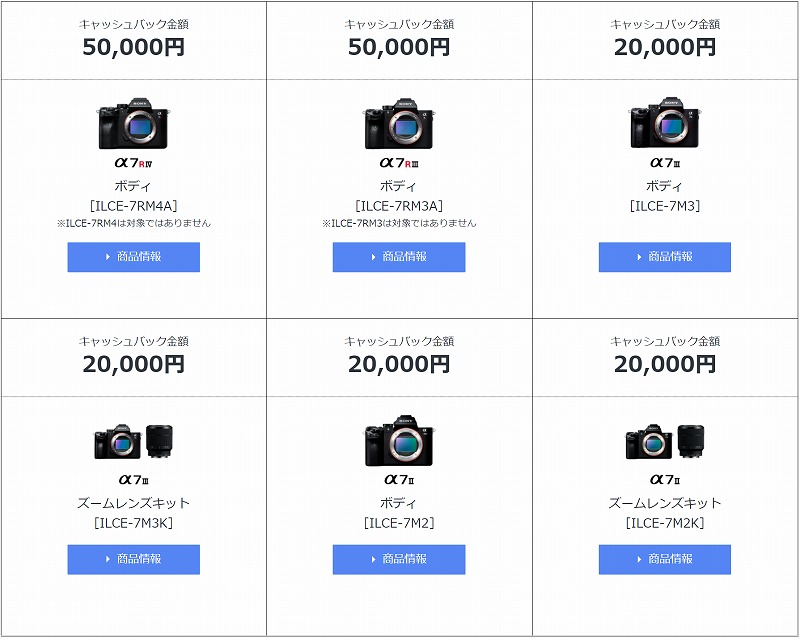The width and height of the screenshot is (800, 639).
Task: Click the α7R III camera image
Action: point(399,124)
